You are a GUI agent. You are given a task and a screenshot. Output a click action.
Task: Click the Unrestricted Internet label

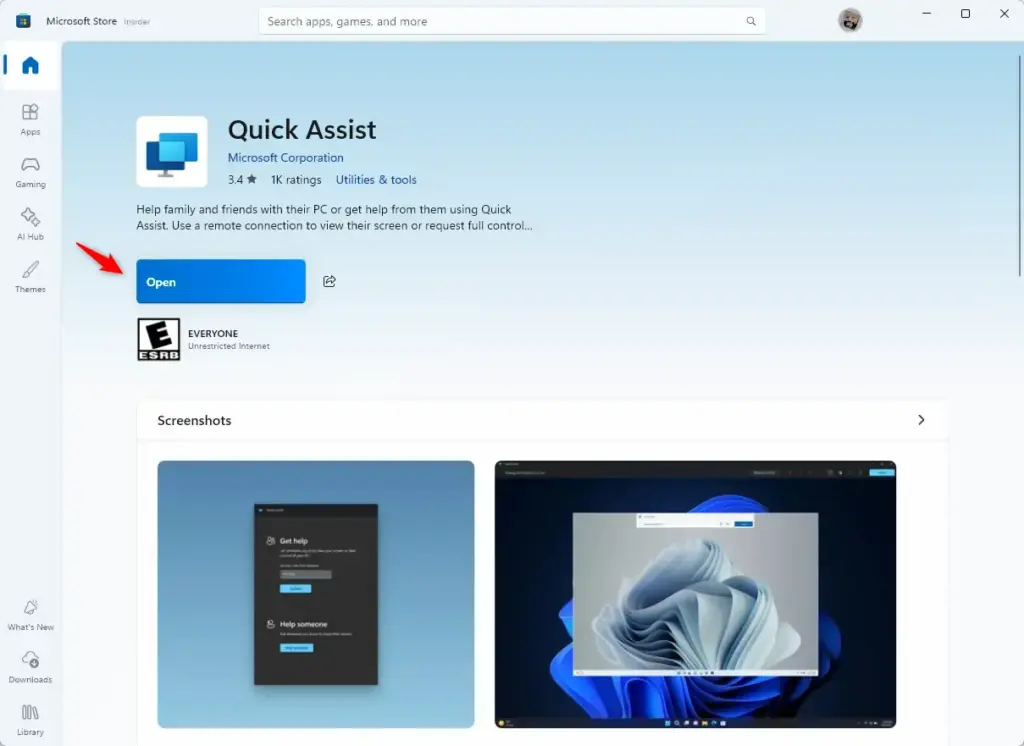(229, 346)
